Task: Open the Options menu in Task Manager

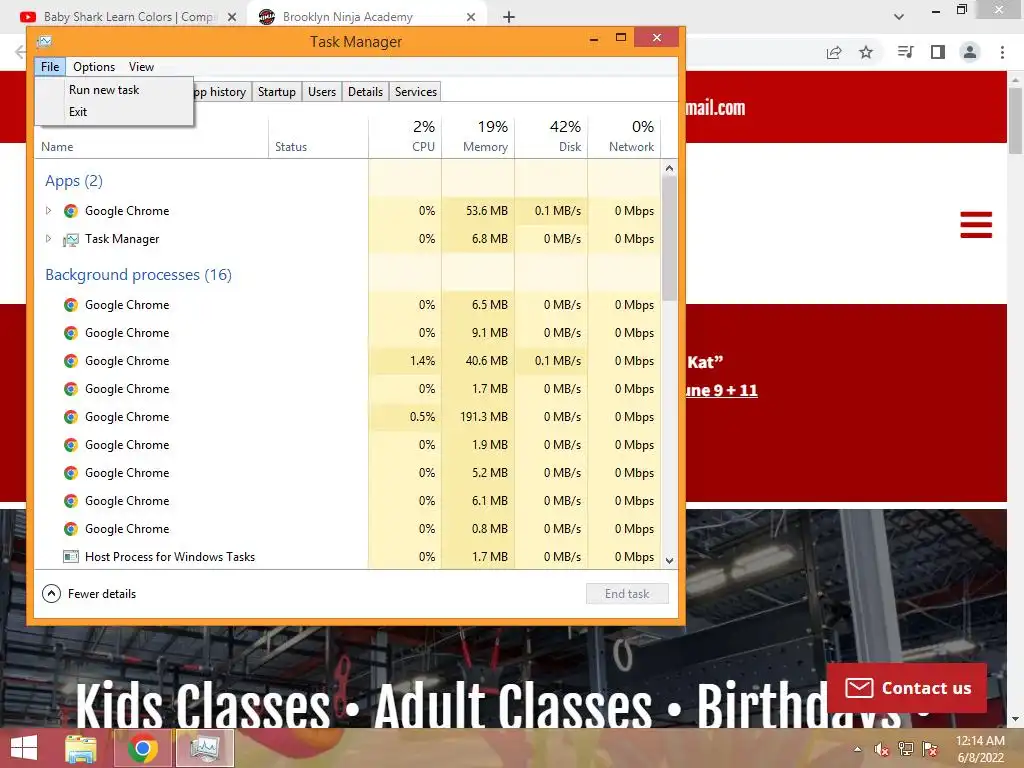Action: [93, 67]
